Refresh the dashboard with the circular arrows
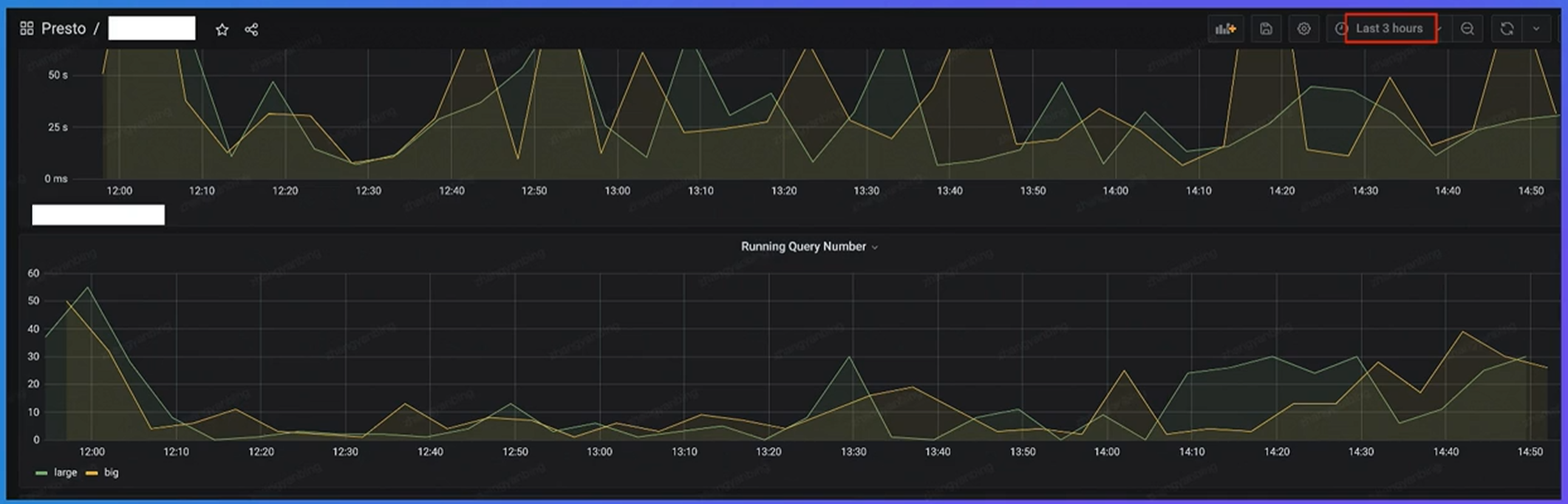The image size is (1568, 504). coord(1507,29)
